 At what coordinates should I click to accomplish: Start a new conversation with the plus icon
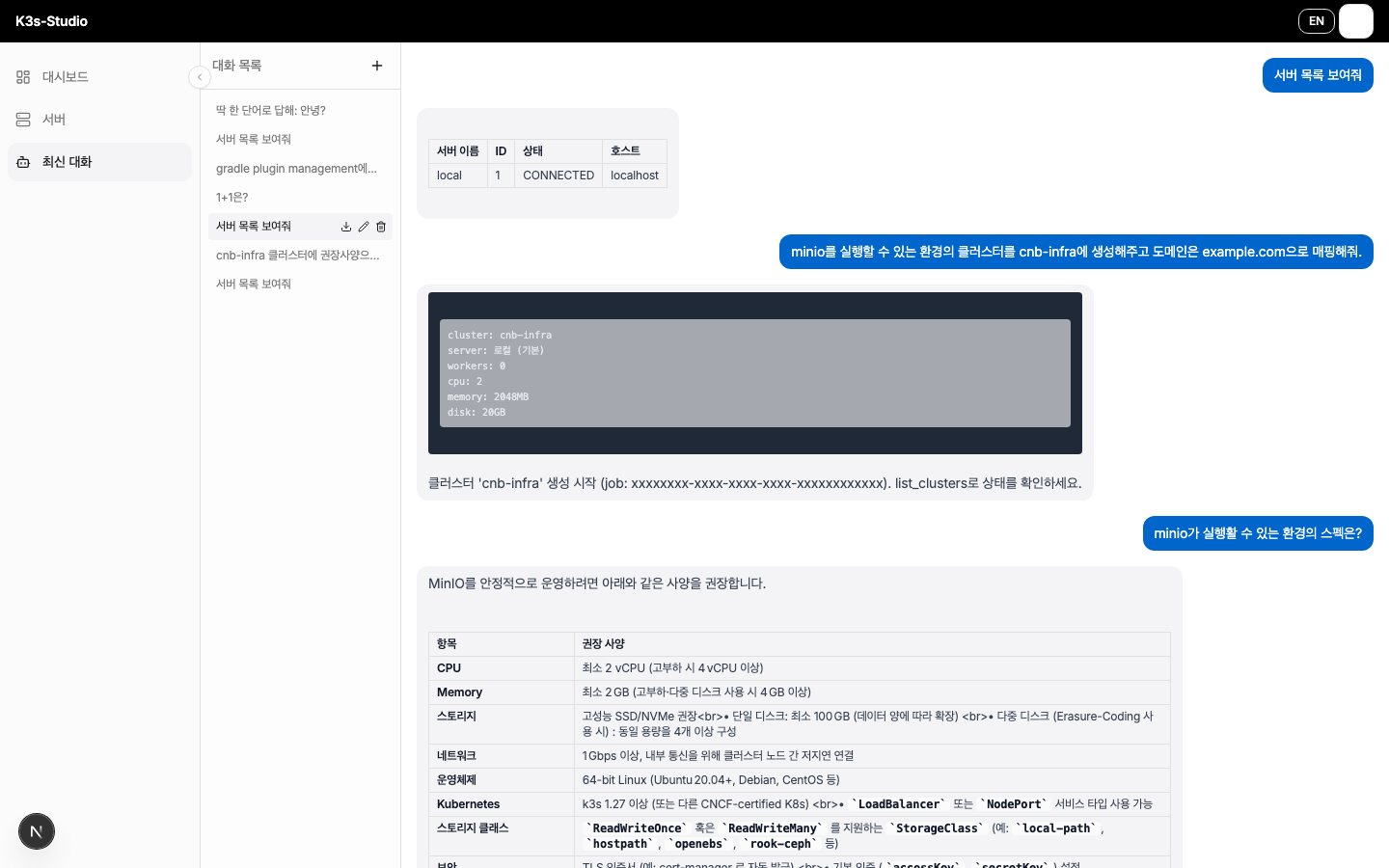377,66
